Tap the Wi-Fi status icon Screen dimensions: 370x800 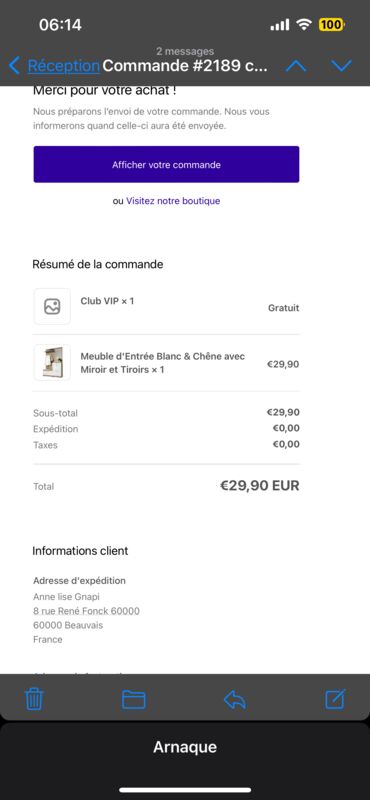[x=304, y=24]
